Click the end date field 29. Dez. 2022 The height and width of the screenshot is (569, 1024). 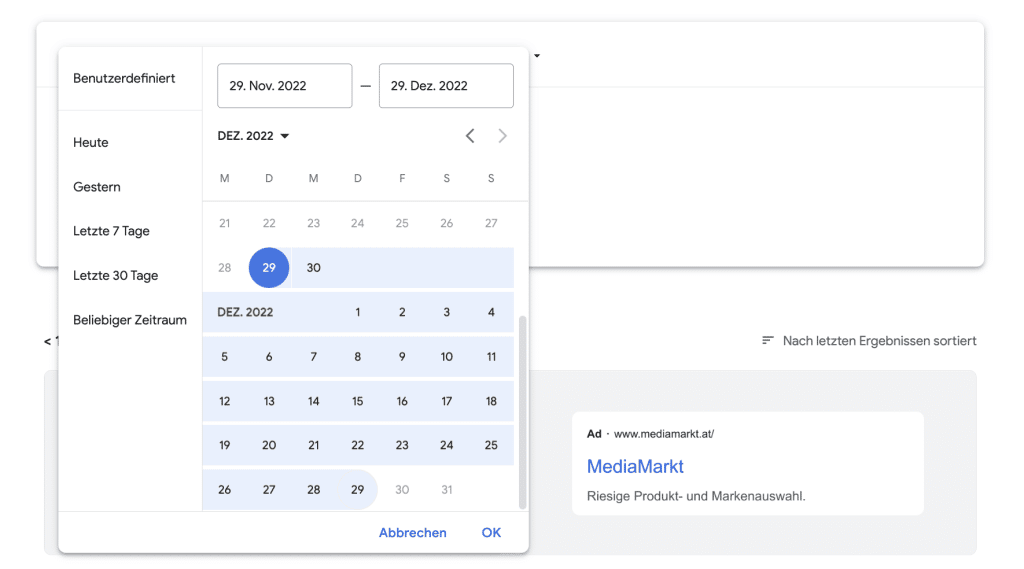pyautogui.click(x=446, y=86)
